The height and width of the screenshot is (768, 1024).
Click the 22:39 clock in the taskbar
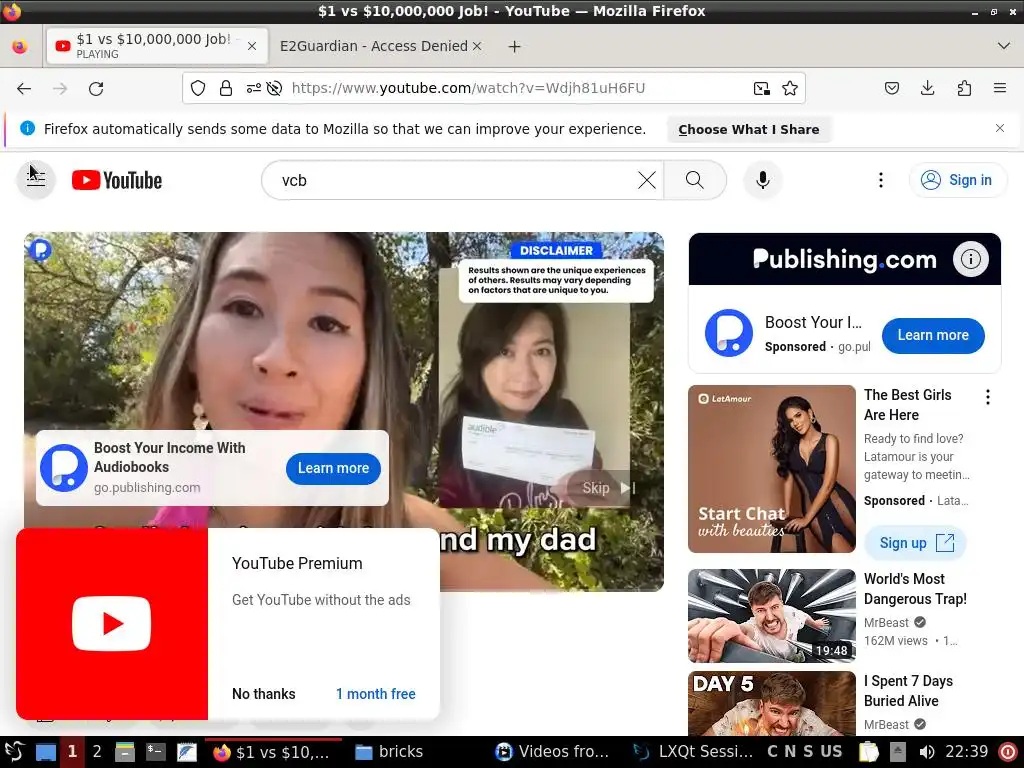[967, 752]
